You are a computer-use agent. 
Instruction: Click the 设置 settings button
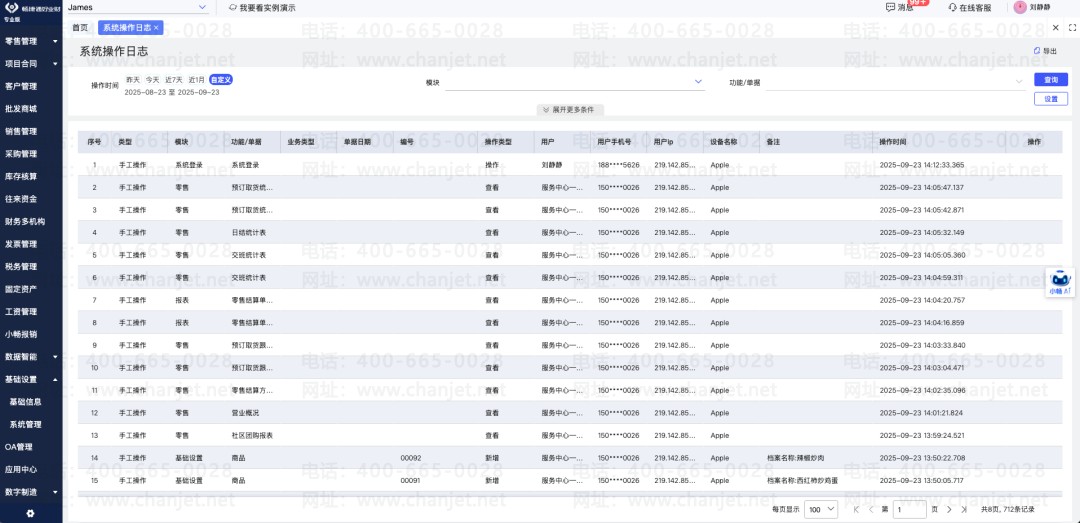pyautogui.click(x=1050, y=99)
